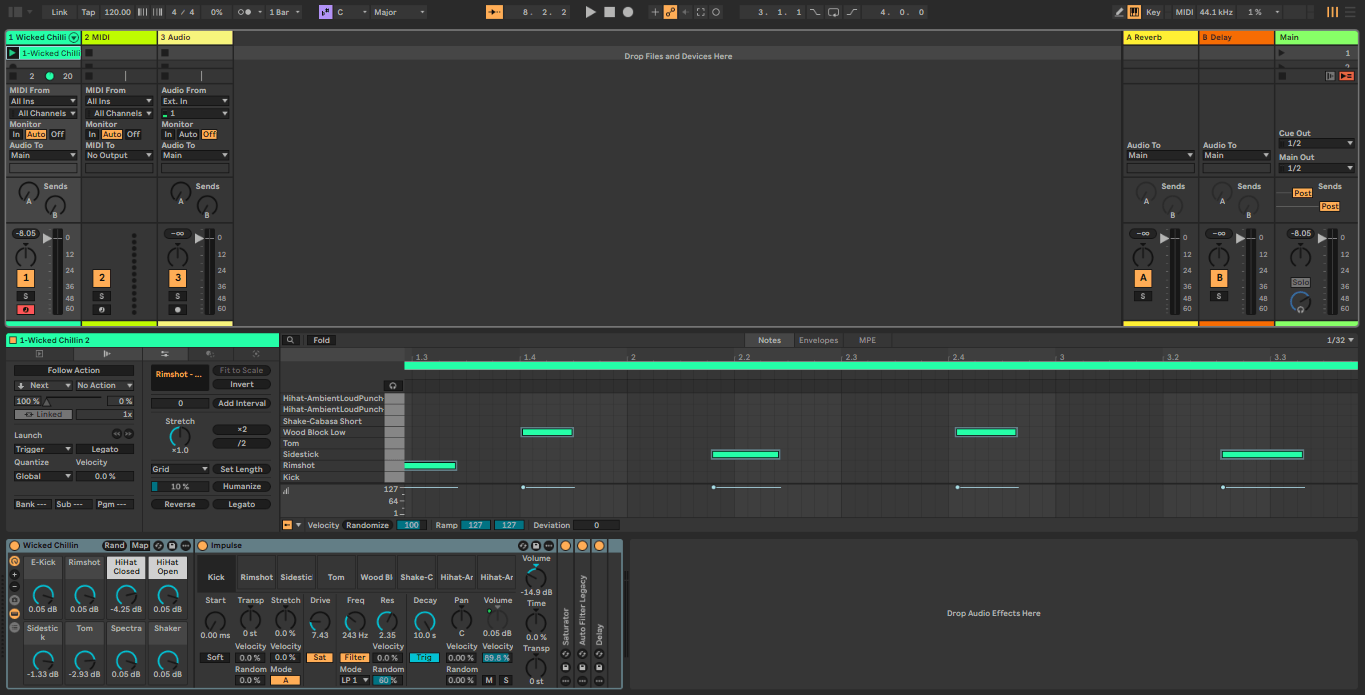
Task: Toggle the A Reverb return activator
Action: coord(1142,278)
